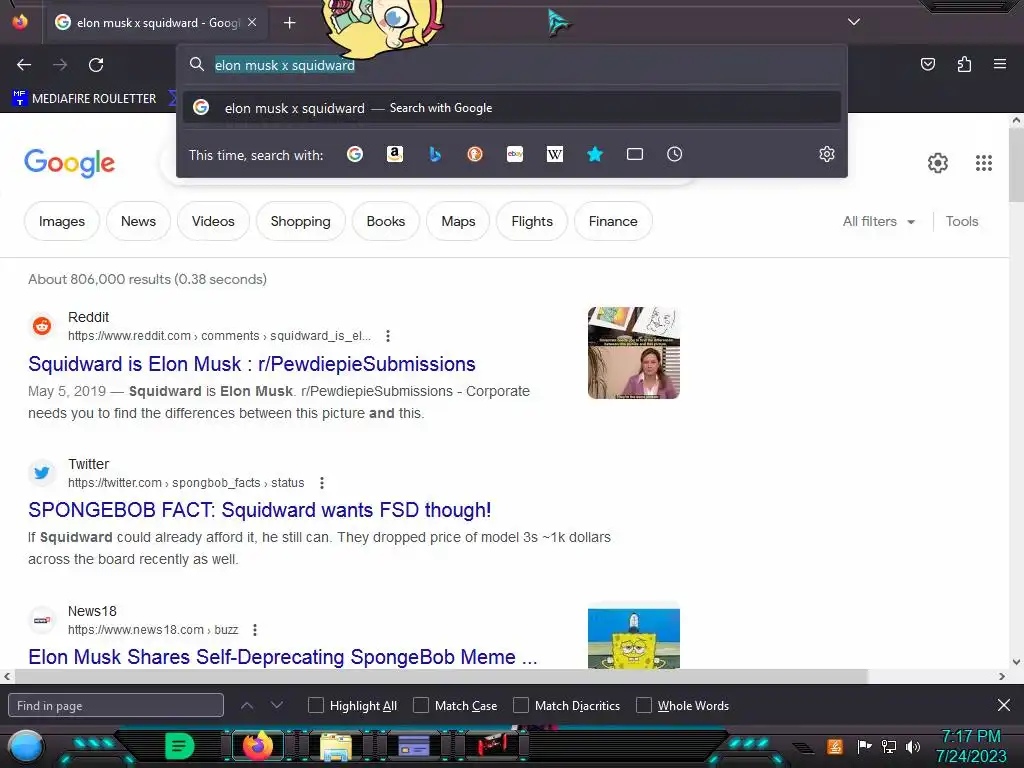
Task: Open the green notes app in taskbar
Action: 180,746
